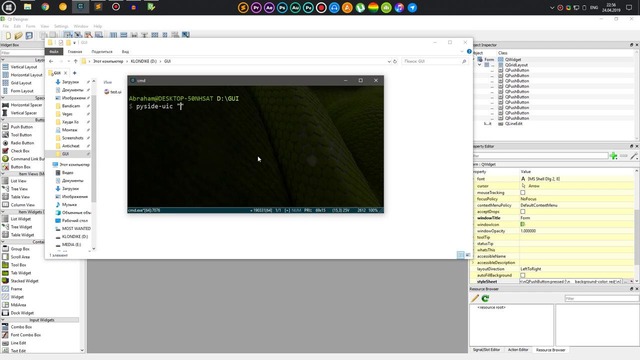
Task: Click the Adjust Size toolbar icon
Action: coord(186,35)
